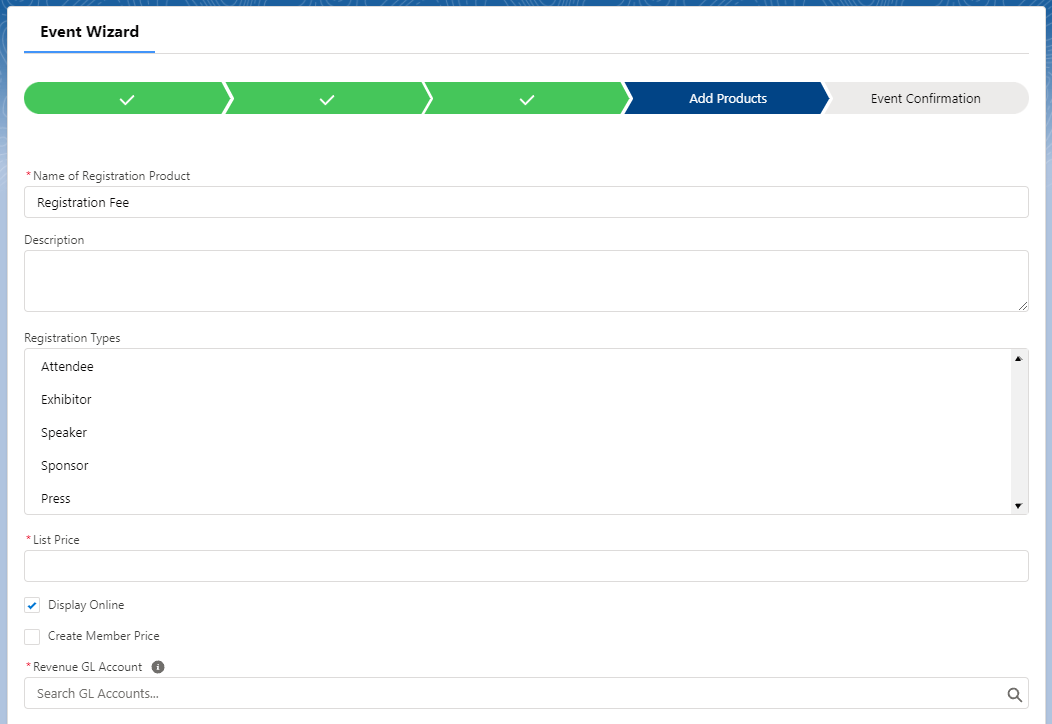1052x724 pixels.
Task: Click the first completed checkmark step
Action: [126, 99]
